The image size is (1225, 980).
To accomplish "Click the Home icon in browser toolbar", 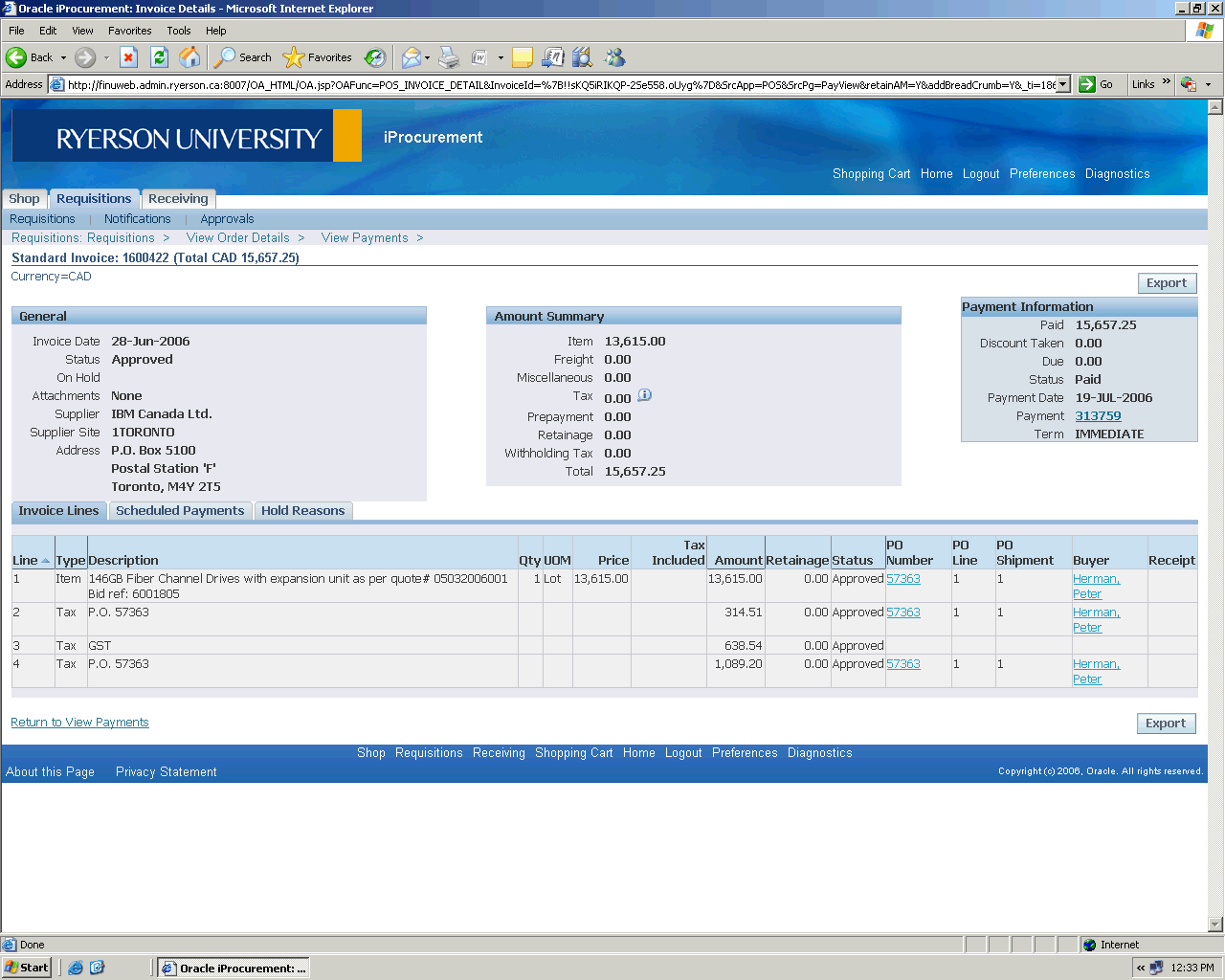I will (190, 57).
